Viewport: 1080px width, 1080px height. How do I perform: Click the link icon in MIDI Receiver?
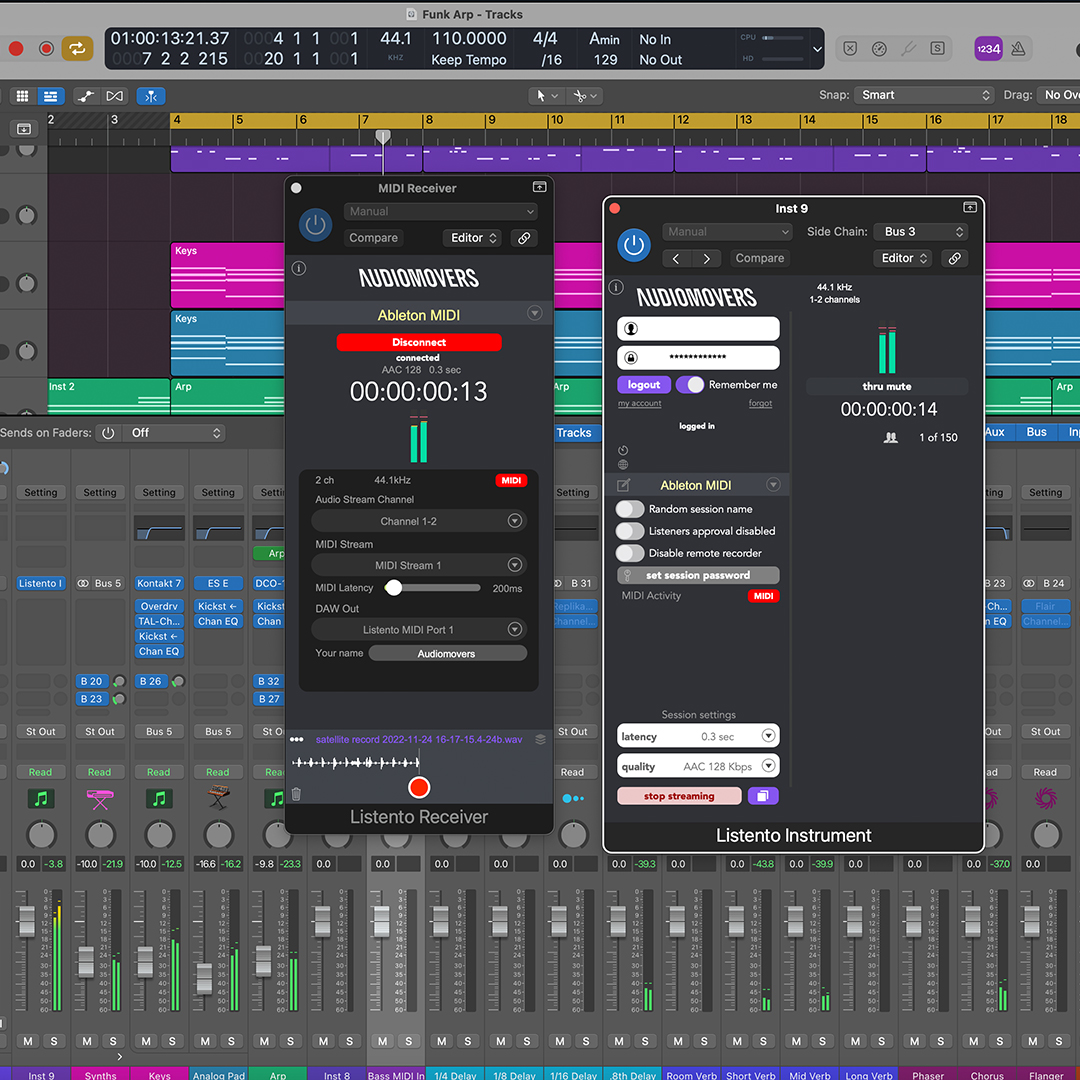click(524, 238)
